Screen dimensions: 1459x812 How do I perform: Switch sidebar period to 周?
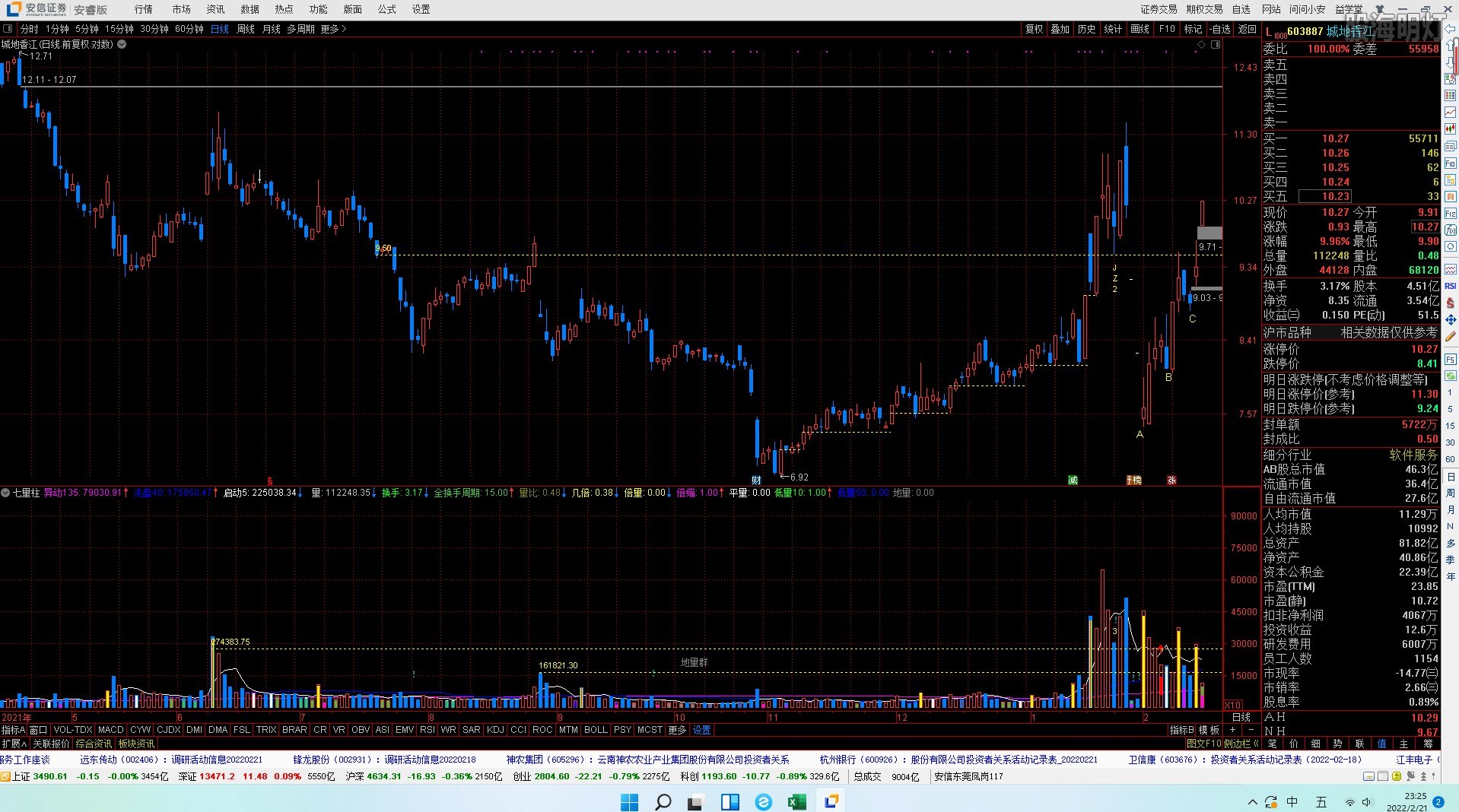[x=1451, y=493]
